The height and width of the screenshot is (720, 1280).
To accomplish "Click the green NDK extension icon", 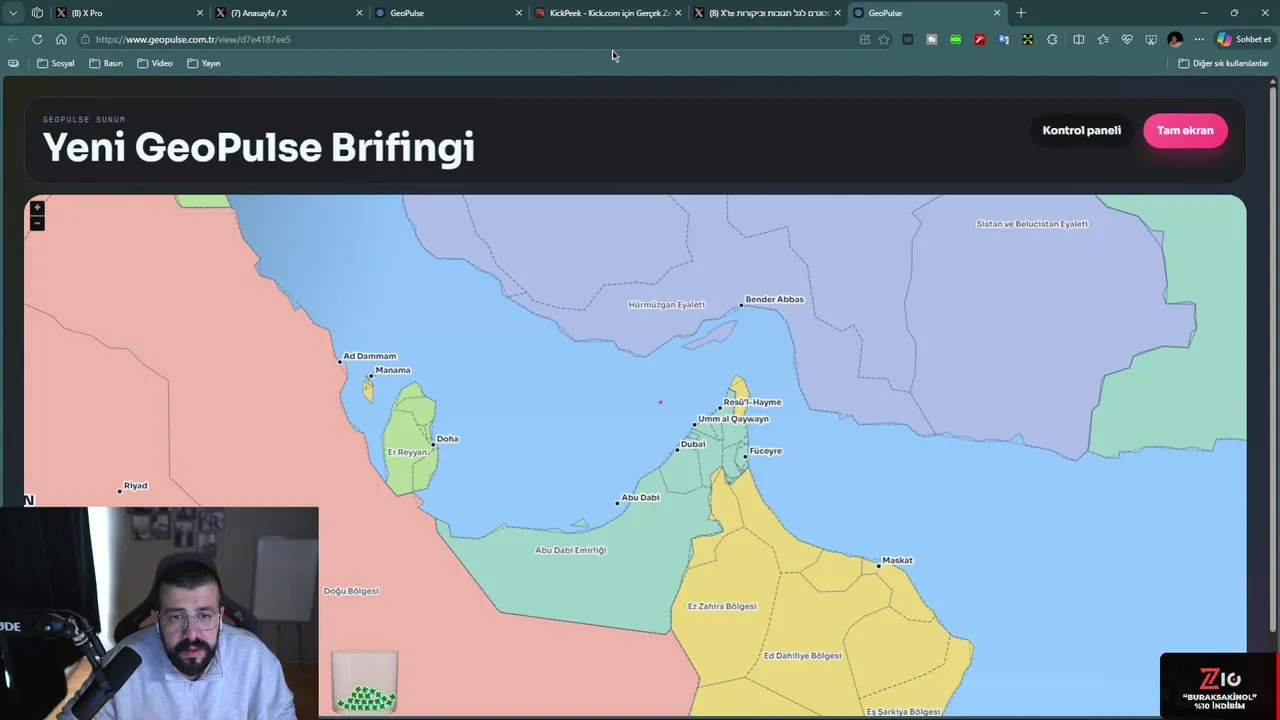I will (x=956, y=39).
